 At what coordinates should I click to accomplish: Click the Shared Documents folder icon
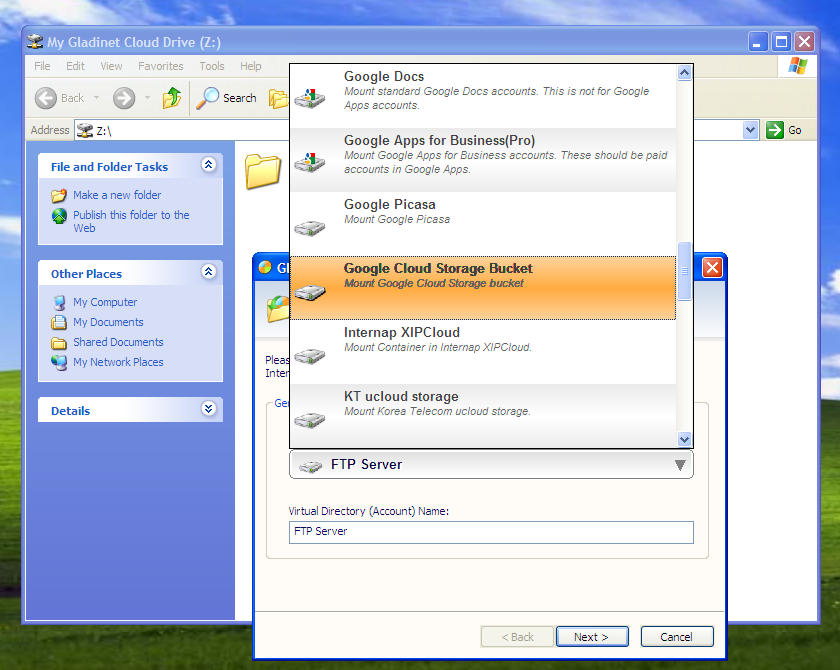coord(59,343)
